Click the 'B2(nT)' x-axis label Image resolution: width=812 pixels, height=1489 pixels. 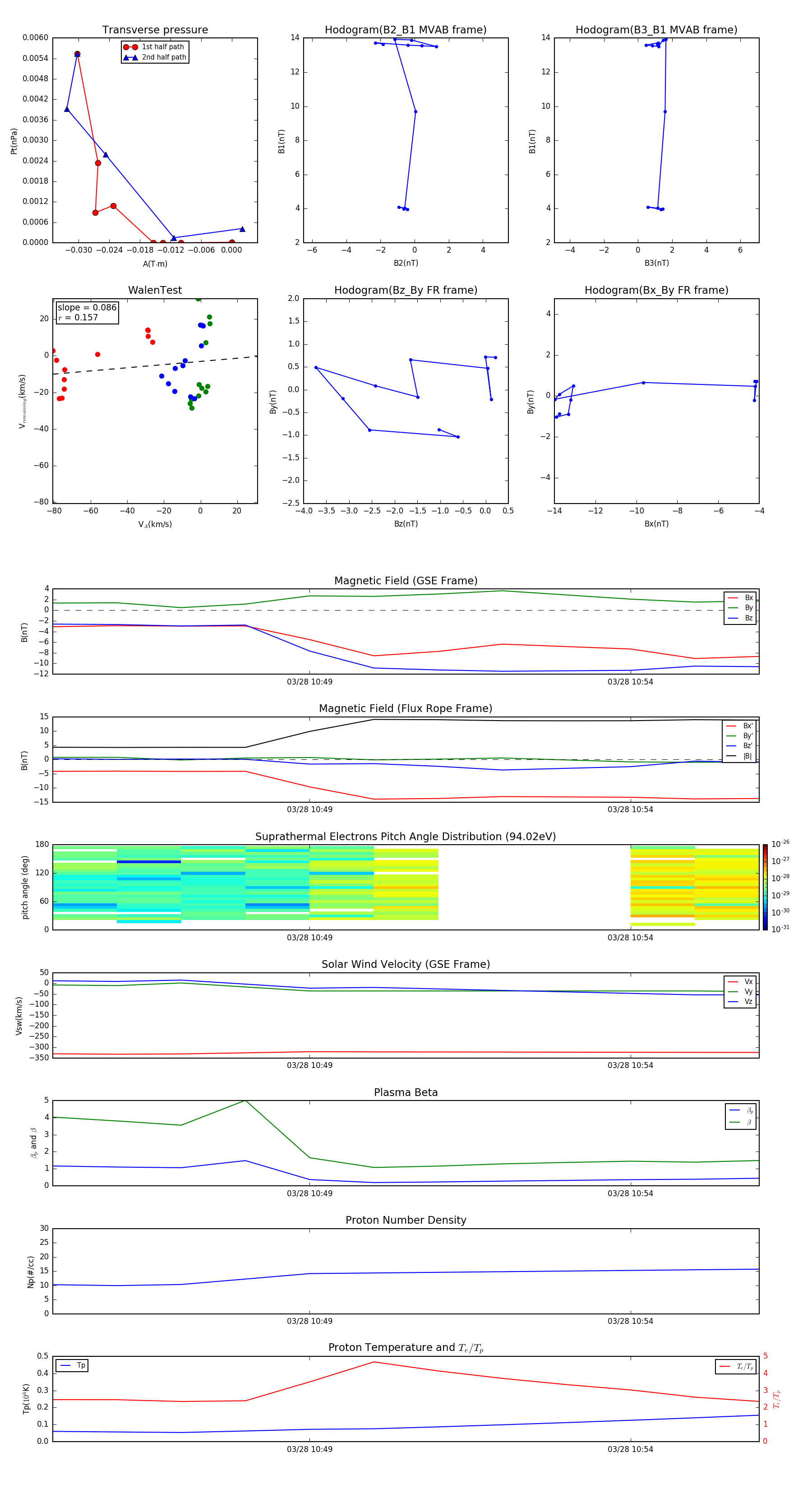point(406,263)
